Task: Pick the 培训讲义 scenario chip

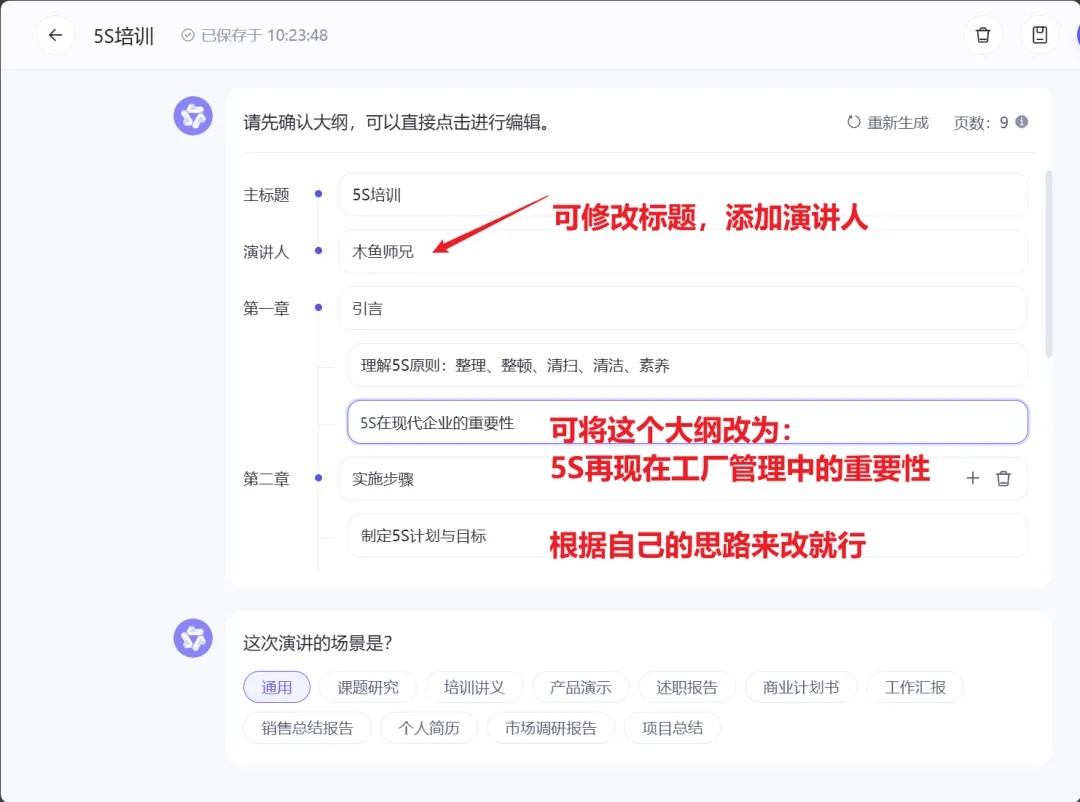Action: pyautogui.click(x=474, y=687)
